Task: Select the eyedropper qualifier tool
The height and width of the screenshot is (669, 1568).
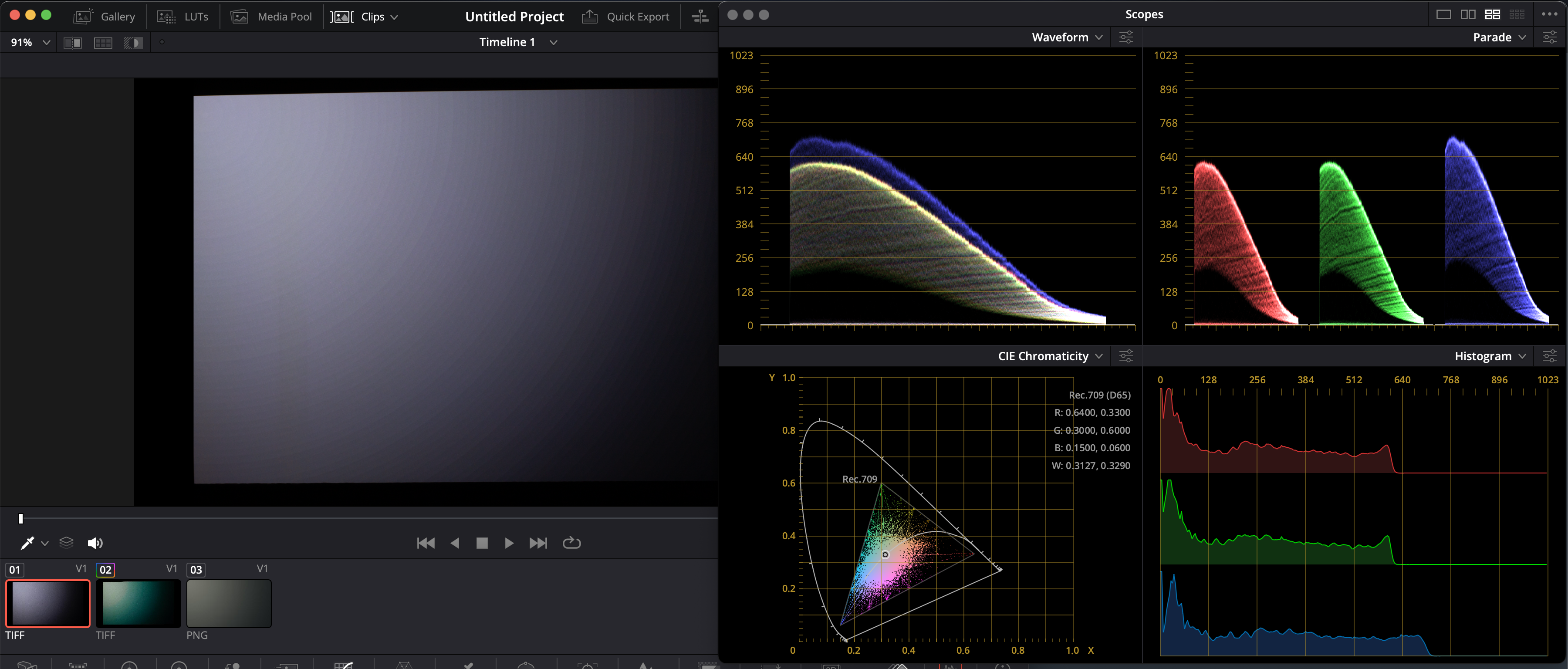Action: [x=27, y=543]
